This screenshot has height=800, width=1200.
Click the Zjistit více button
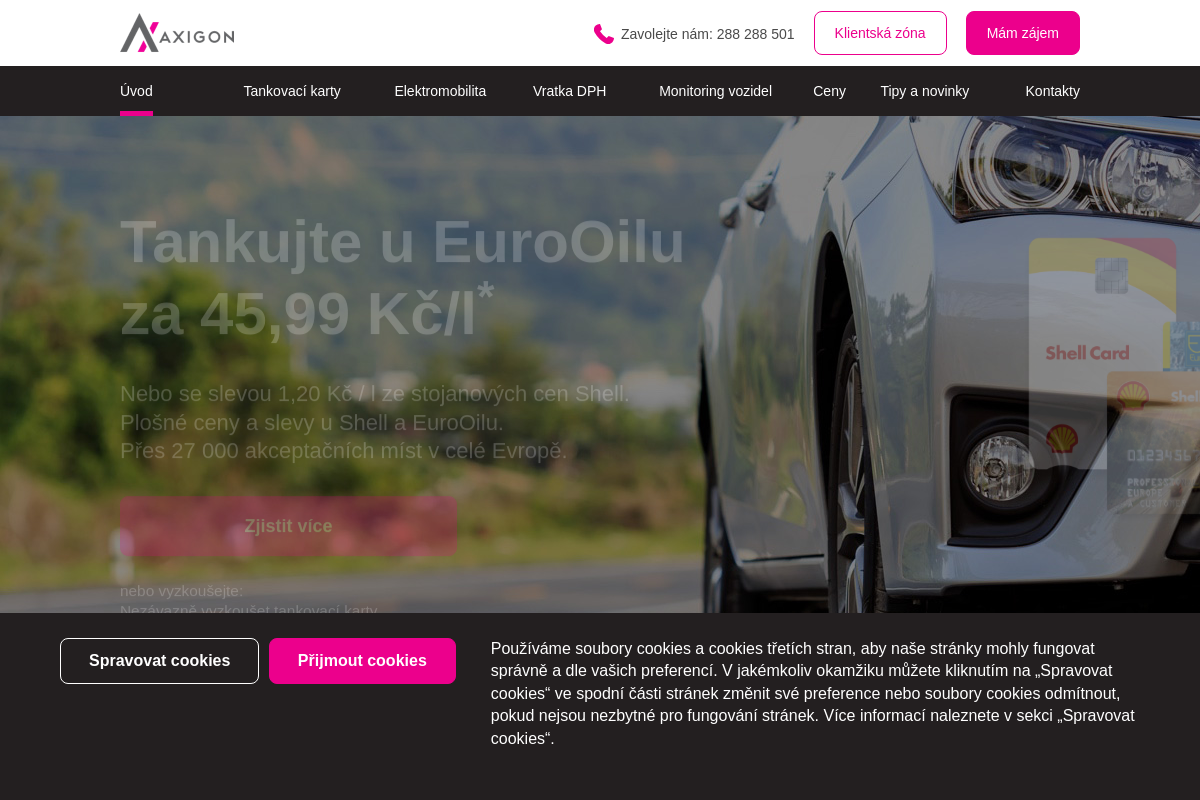[288, 526]
